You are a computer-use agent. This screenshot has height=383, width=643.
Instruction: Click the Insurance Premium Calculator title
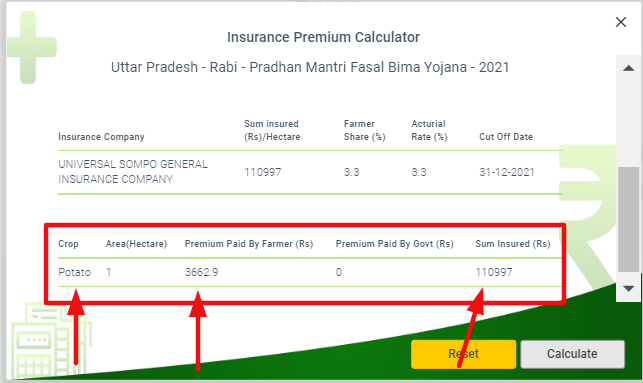(x=323, y=37)
